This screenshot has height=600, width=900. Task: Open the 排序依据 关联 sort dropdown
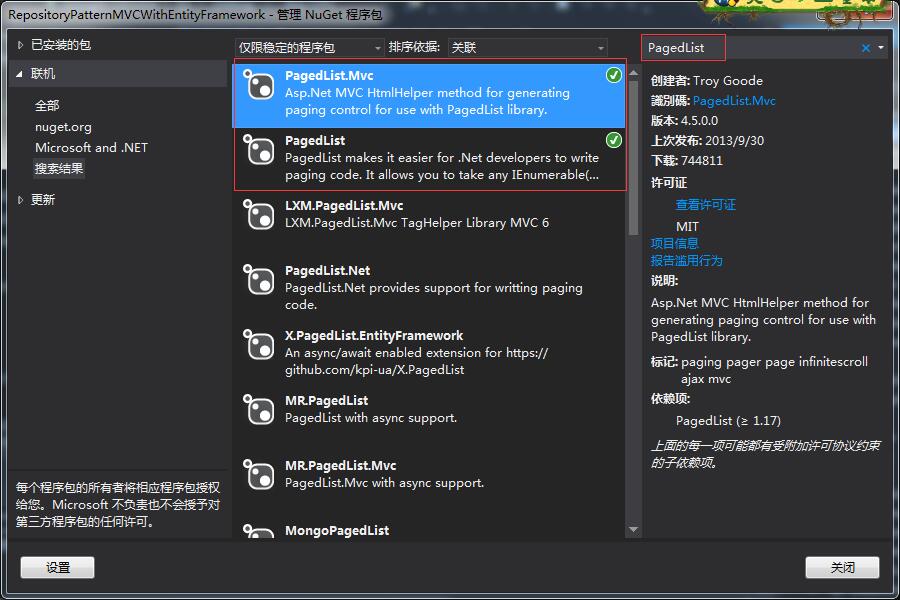point(527,48)
